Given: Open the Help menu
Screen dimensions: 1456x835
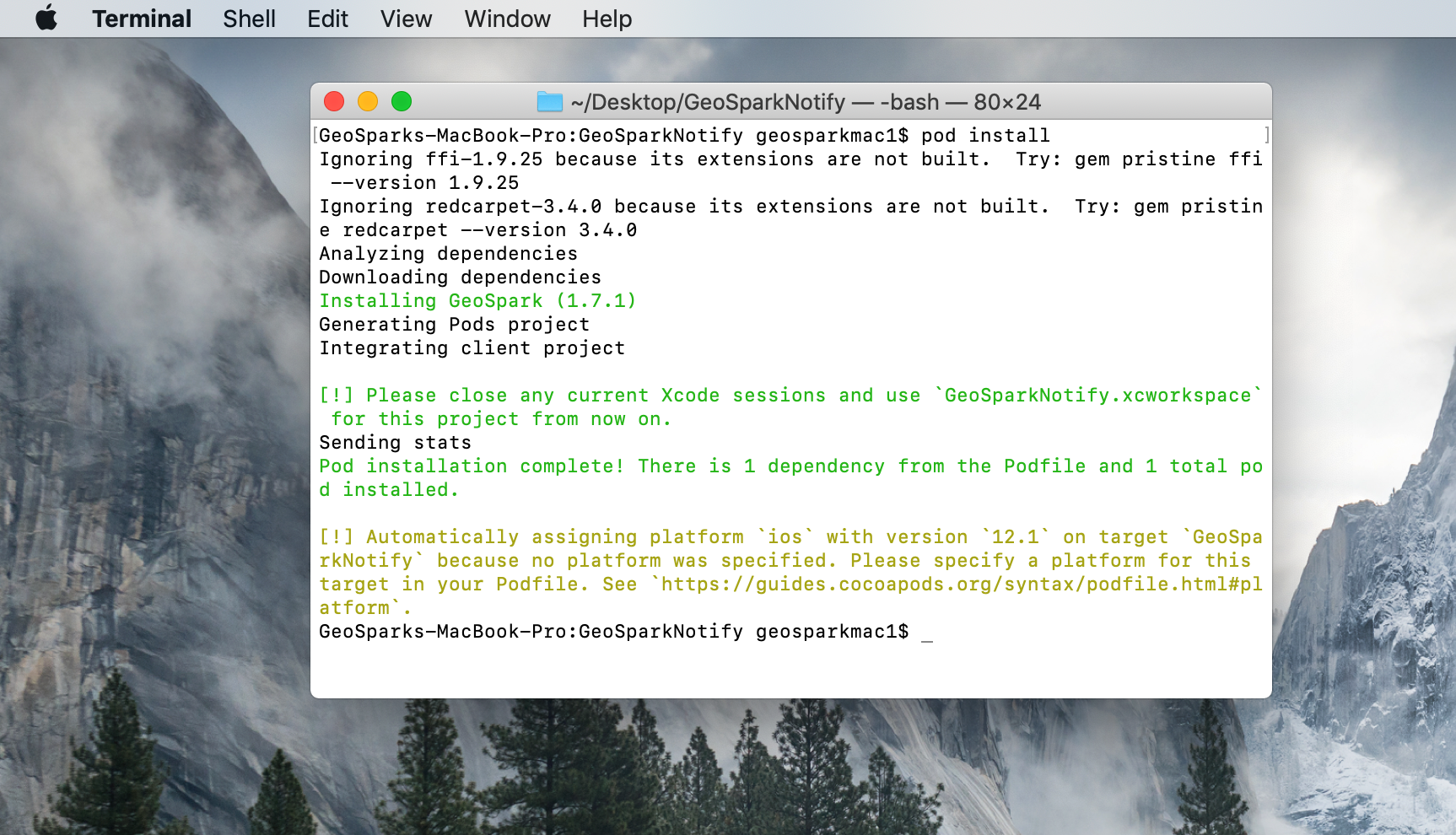Looking at the screenshot, I should coord(607,19).
